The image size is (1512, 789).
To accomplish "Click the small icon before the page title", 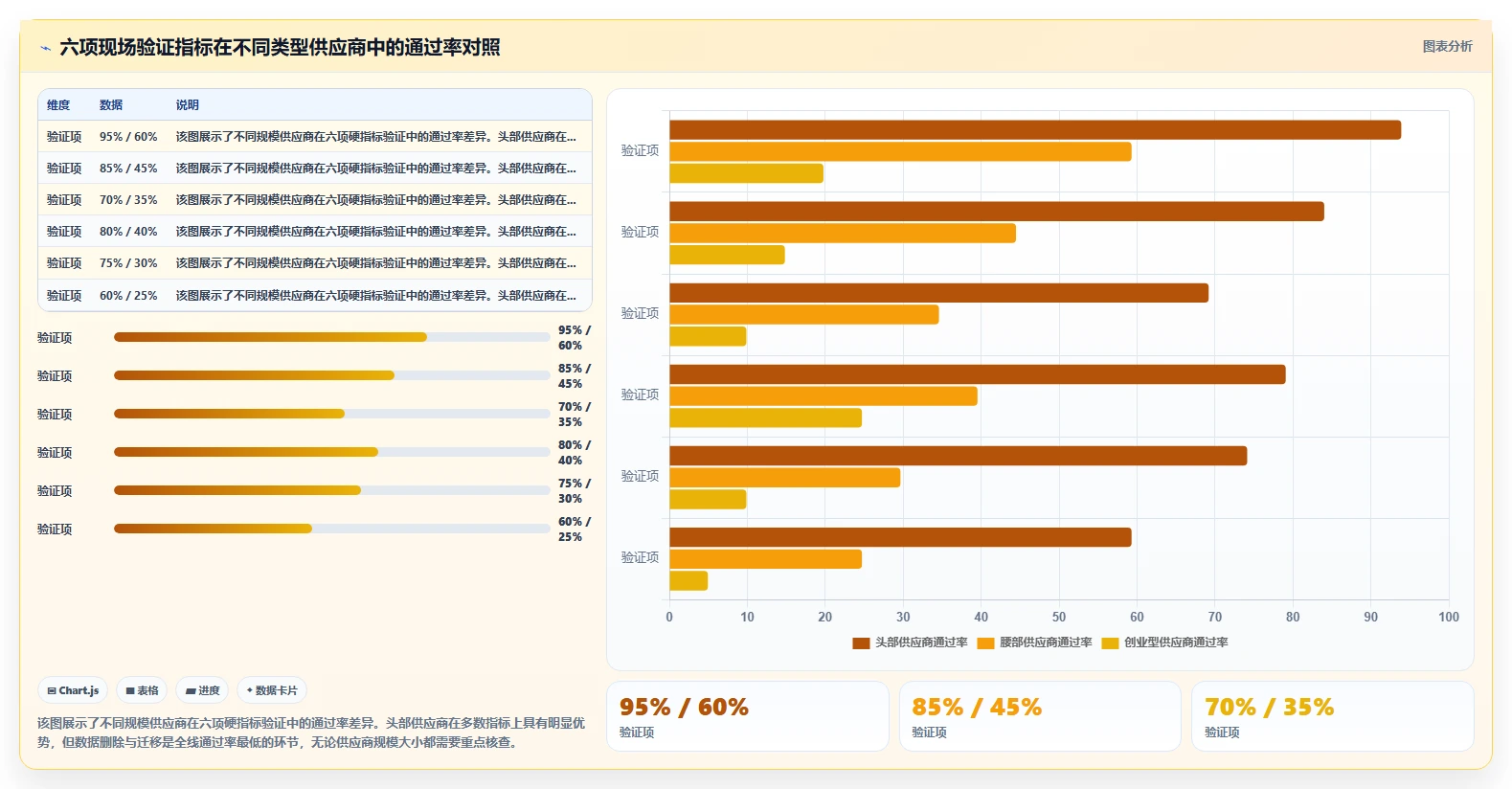I will [x=45, y=48].
